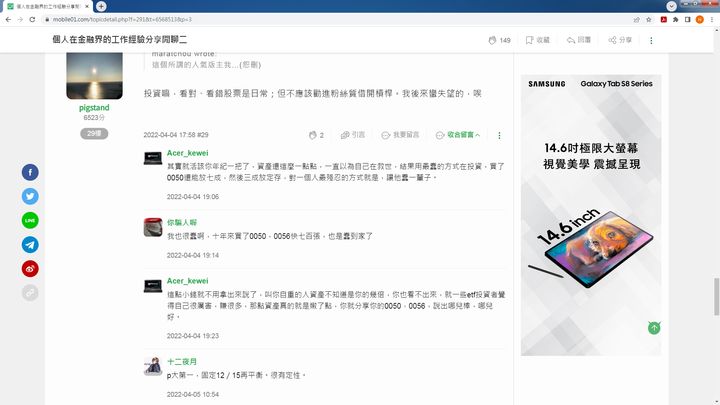Click comment timestamp 2022-04-05 10:54
This screenshot has width=720, height=405.
[193, 394]
